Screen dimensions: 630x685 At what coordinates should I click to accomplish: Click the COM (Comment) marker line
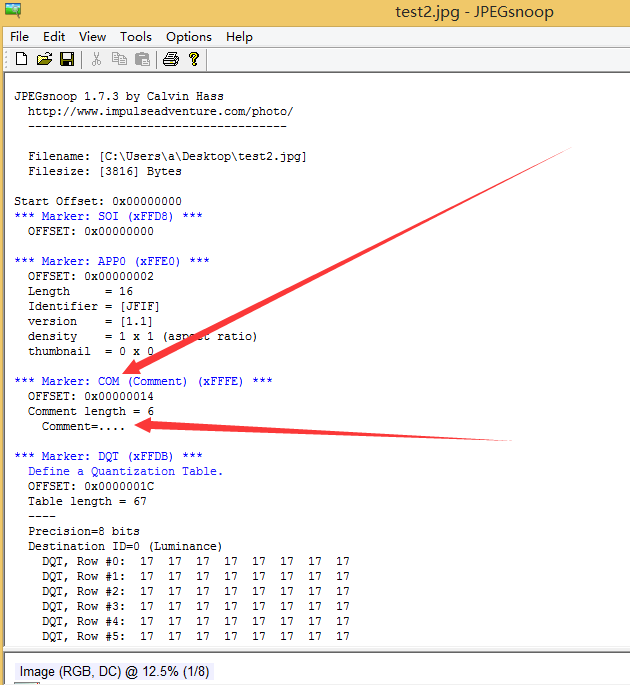pos(143,381)
